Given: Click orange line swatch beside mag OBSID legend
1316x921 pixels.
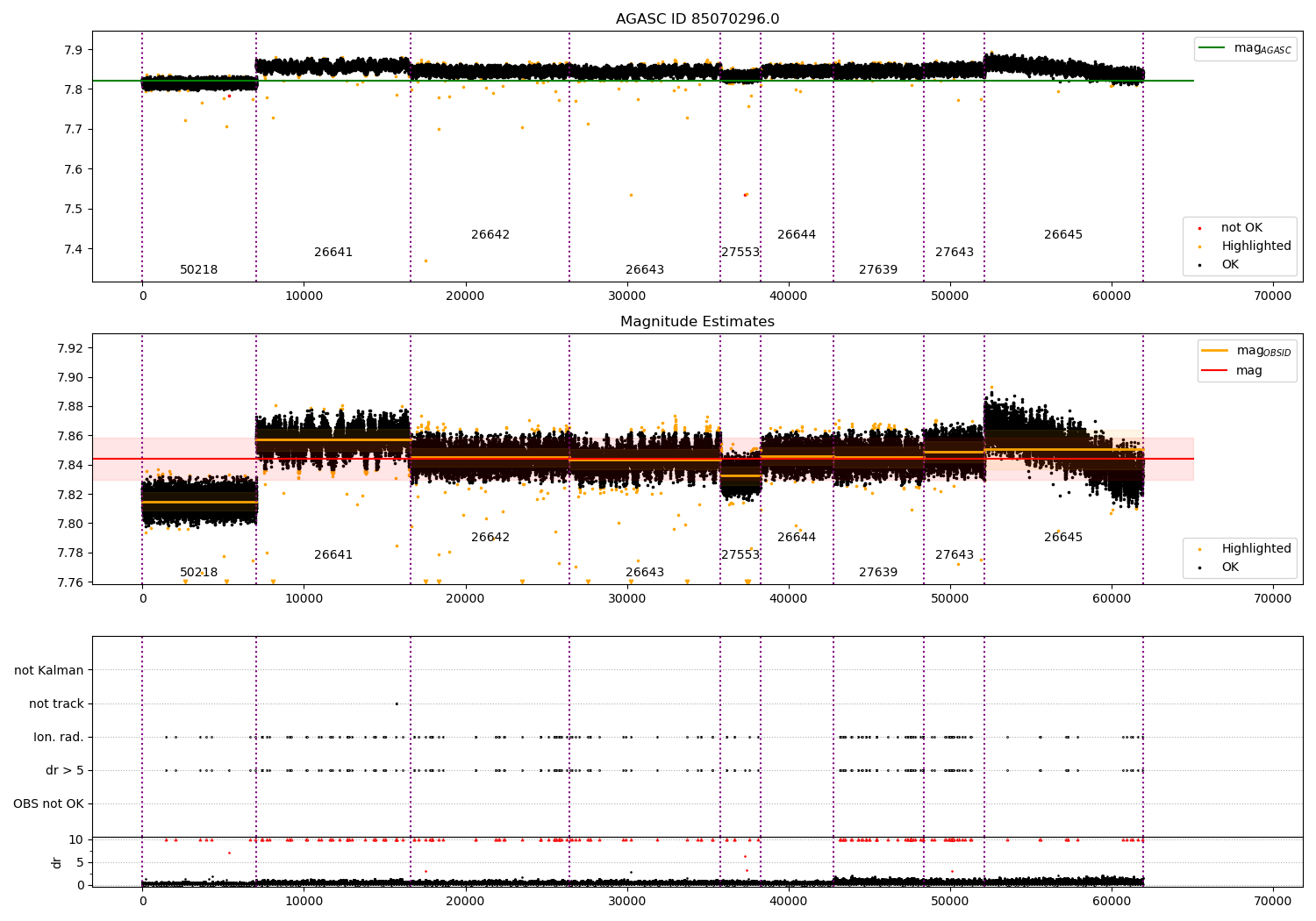Looking at the screenshot, I should pyautogui.click(x=1215, y=351).
